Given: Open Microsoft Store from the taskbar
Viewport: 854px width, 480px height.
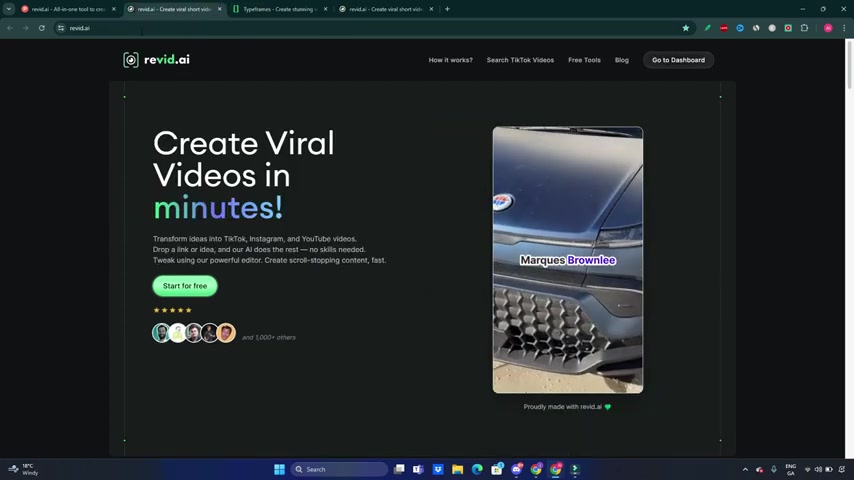Looking at the screenshot, I should pyautogui.click(x=497, y=469).
